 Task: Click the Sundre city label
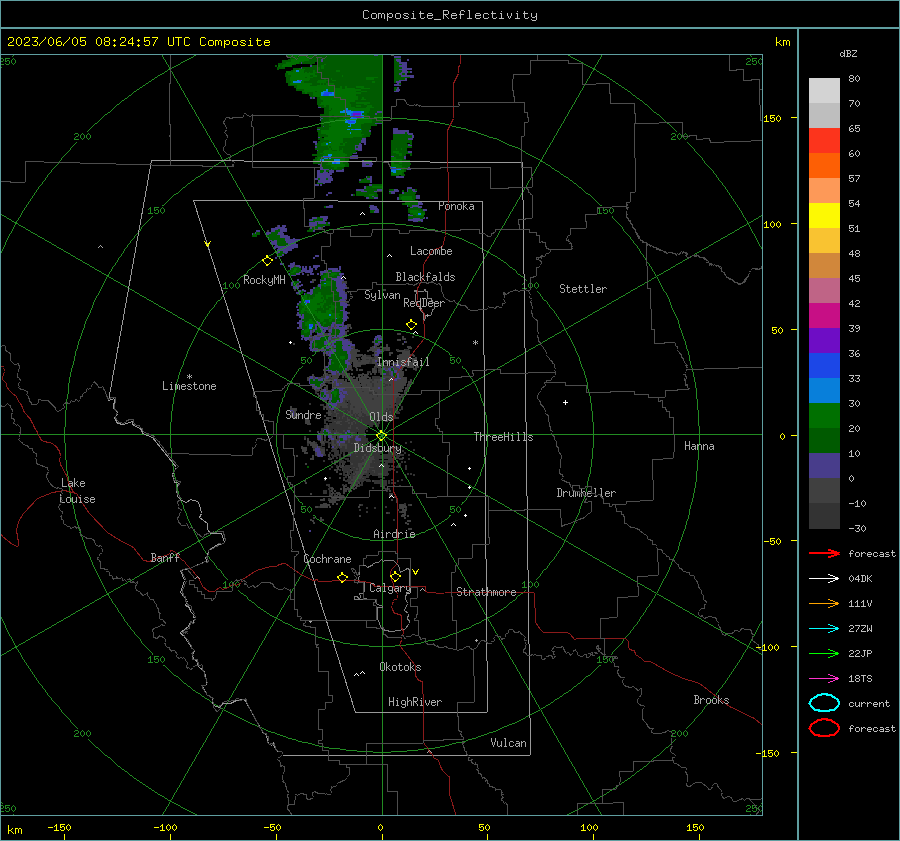click(303, 414)
